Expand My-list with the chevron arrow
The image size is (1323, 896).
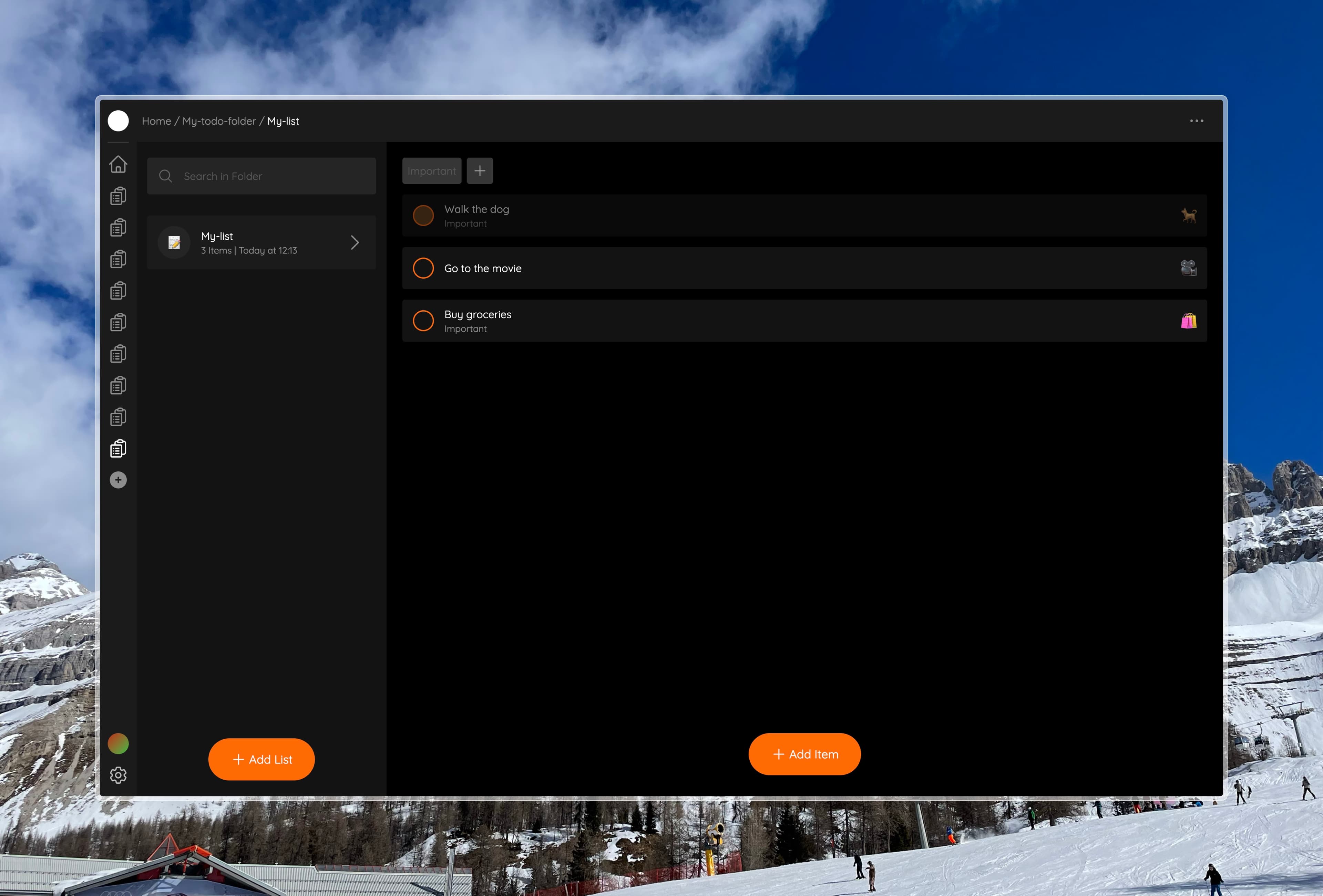(x=355, y=243)
